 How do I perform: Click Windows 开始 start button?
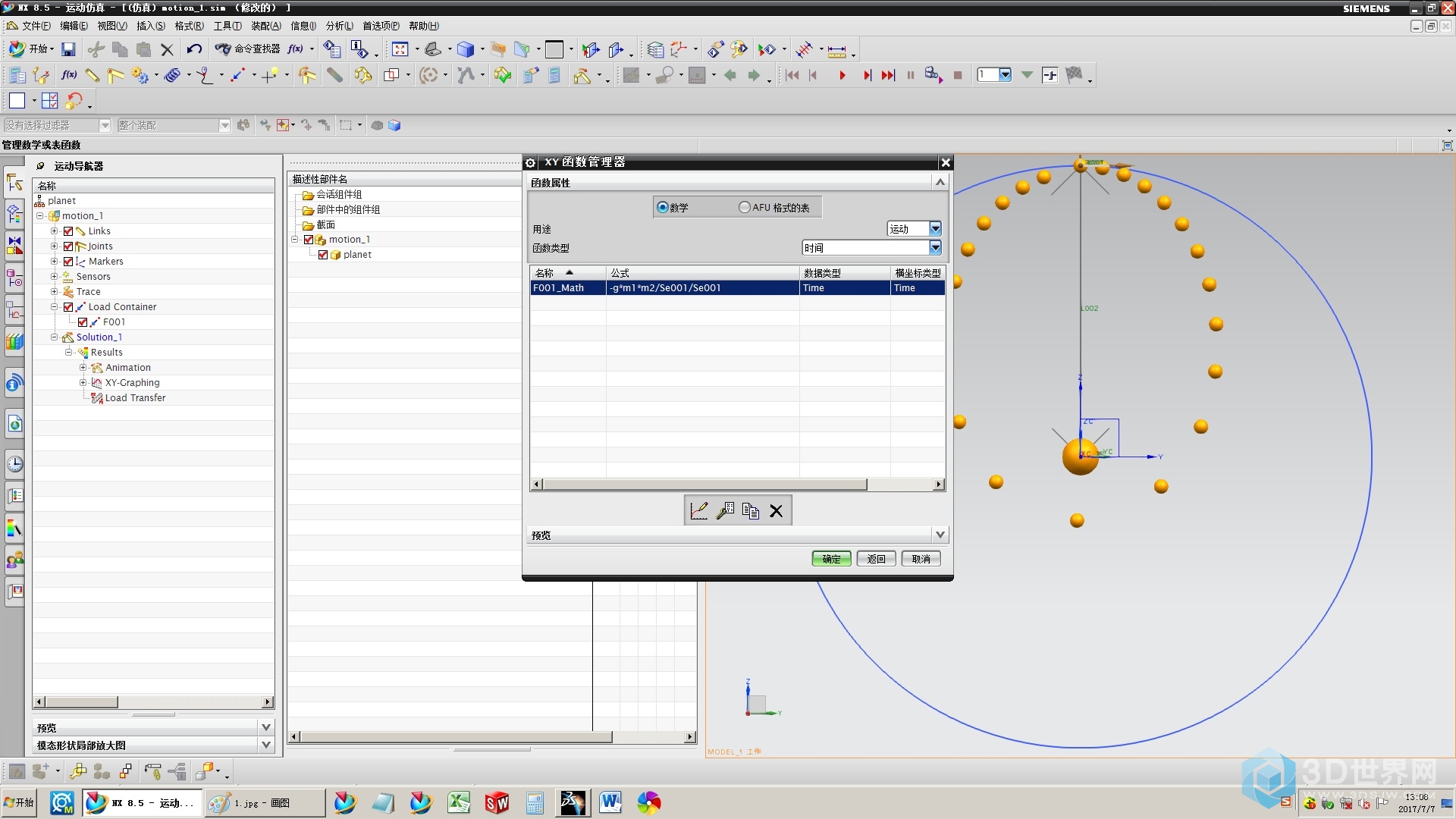[20, 802]
